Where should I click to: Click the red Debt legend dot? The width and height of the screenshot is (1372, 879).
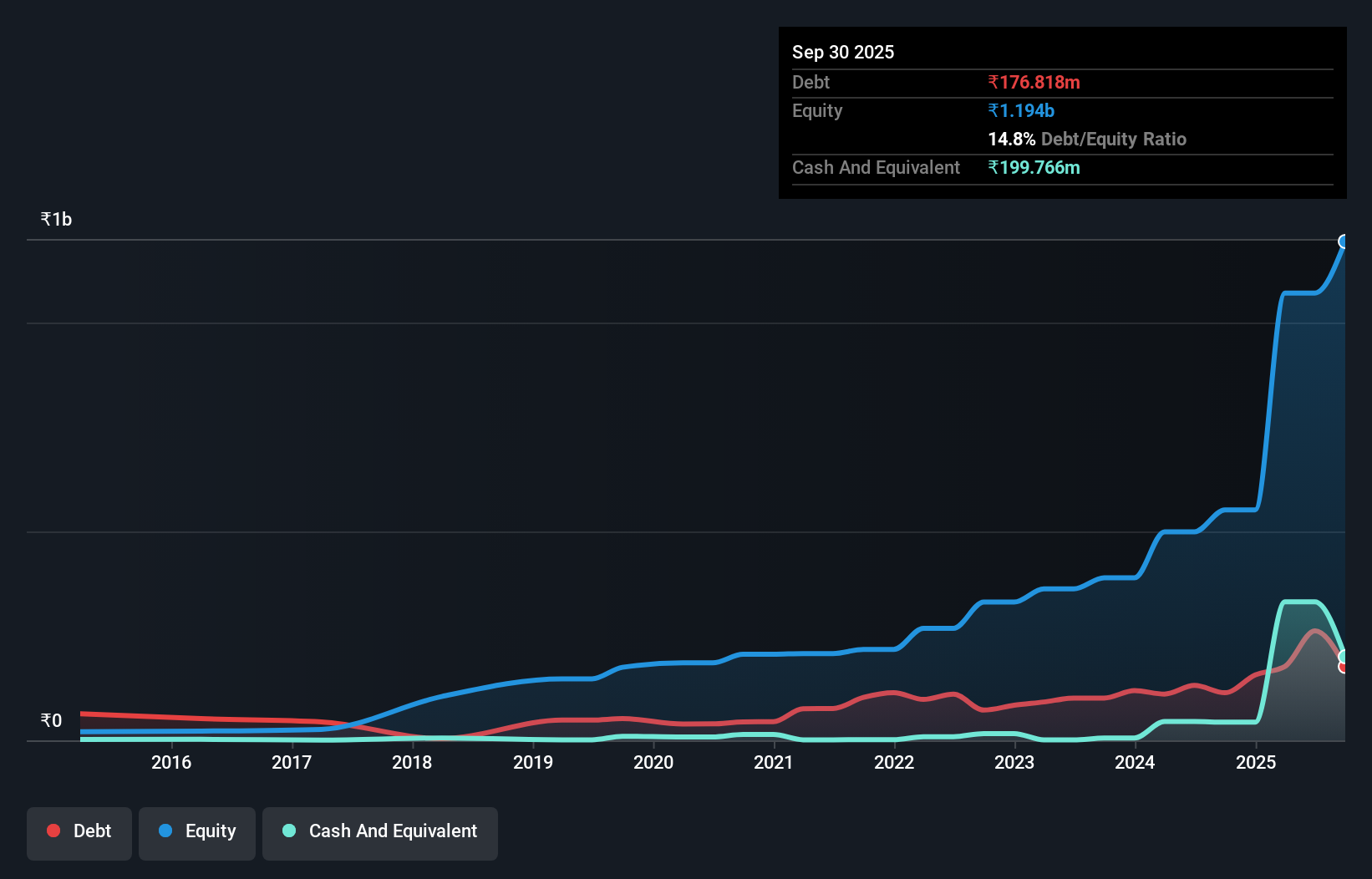[53, 831]
